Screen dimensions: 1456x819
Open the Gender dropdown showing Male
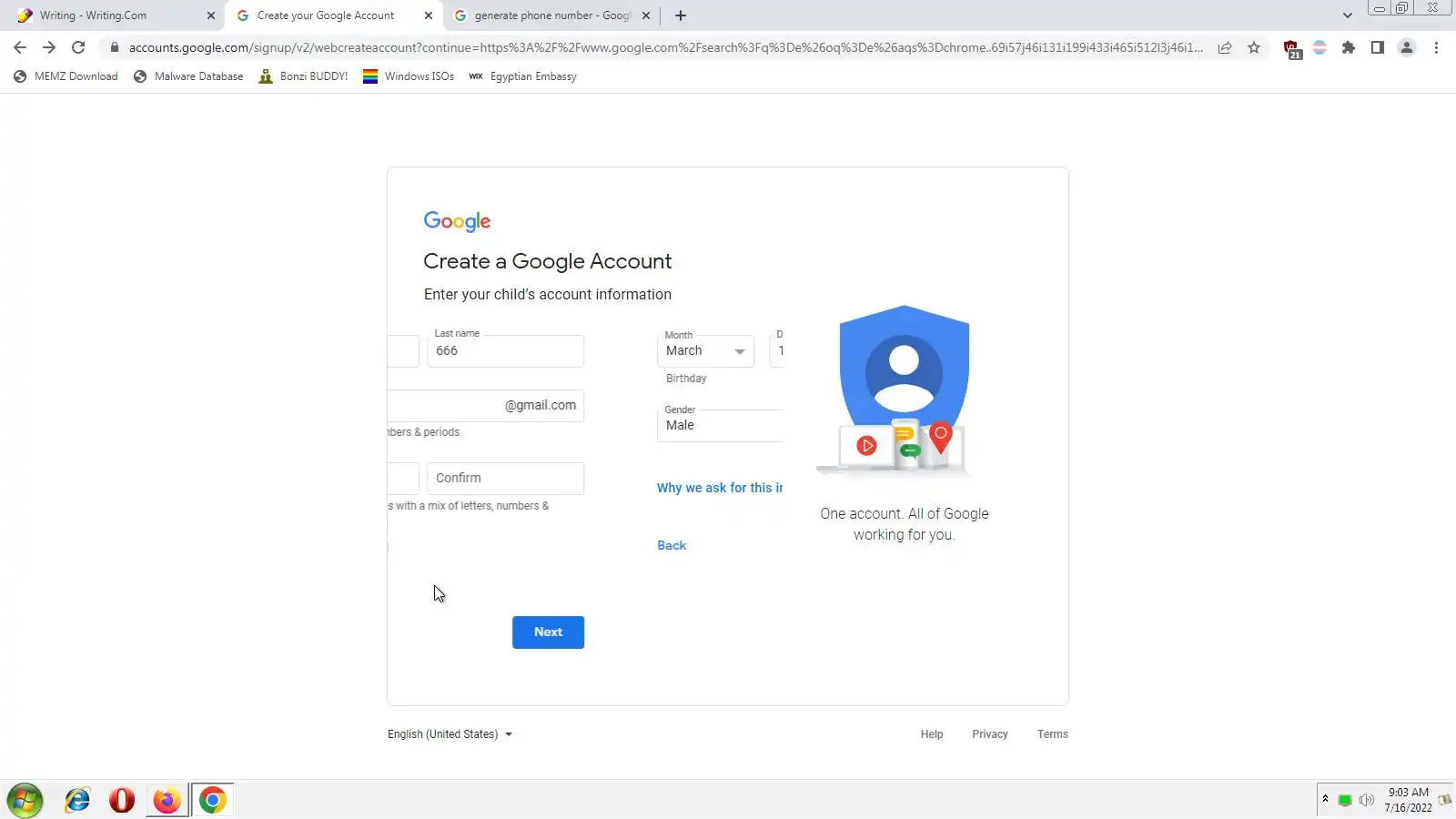click(x=720, y=425)
